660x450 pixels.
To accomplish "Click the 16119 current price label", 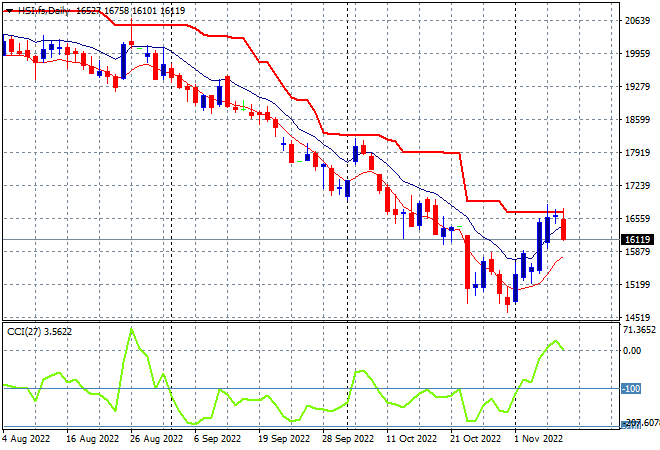I will 637,240.
